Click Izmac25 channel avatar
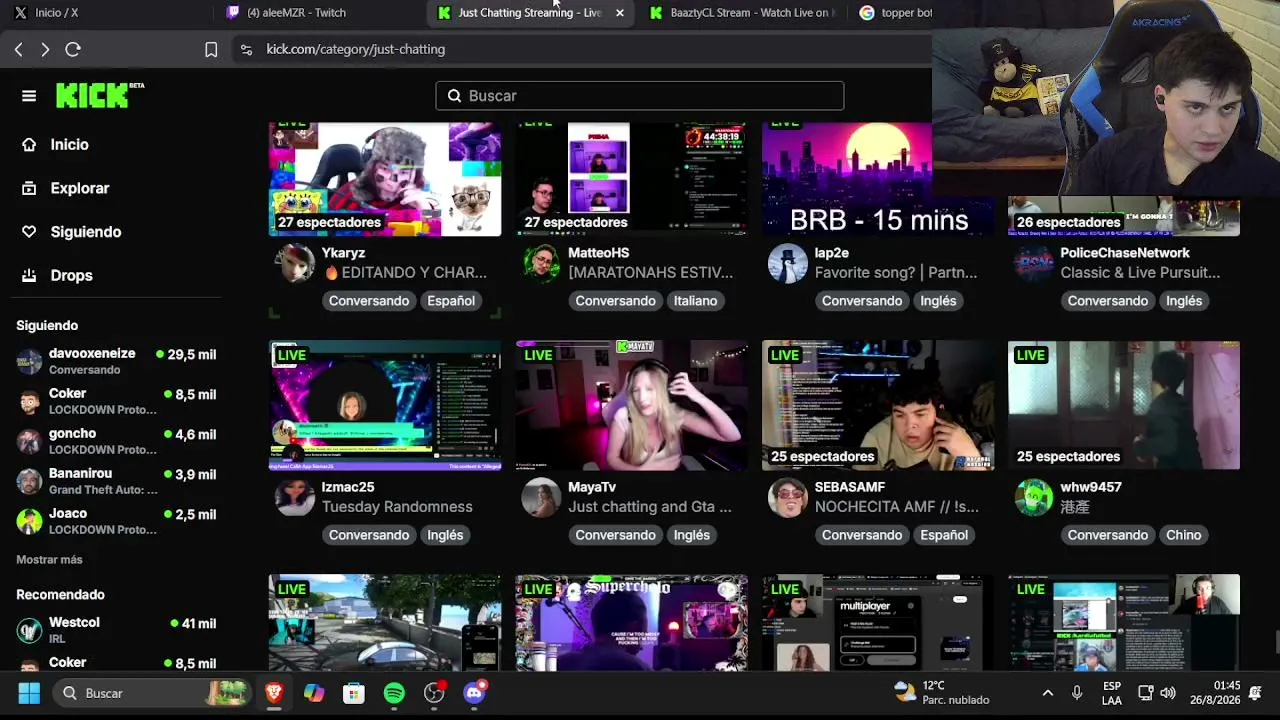 295,497
